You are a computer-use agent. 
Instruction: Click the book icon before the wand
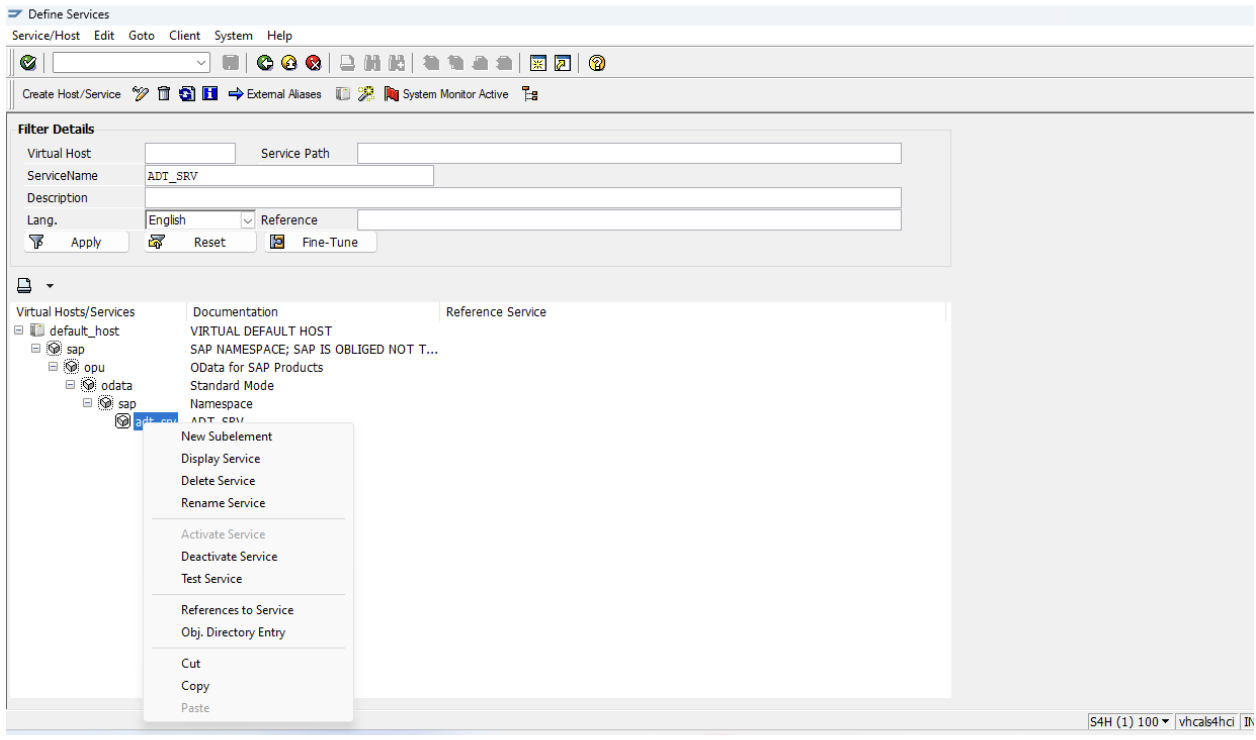[342, 94]
